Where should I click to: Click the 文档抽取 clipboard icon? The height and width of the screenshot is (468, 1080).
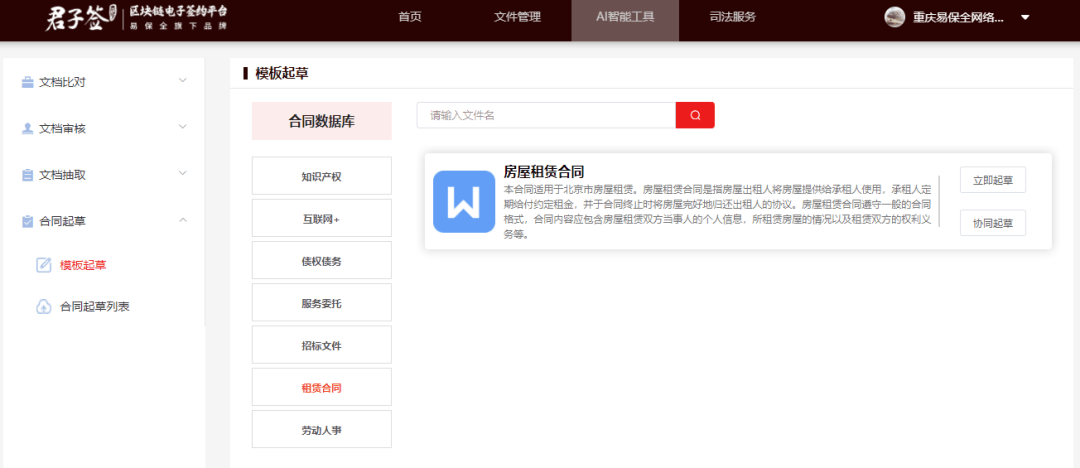click(28, 175)
